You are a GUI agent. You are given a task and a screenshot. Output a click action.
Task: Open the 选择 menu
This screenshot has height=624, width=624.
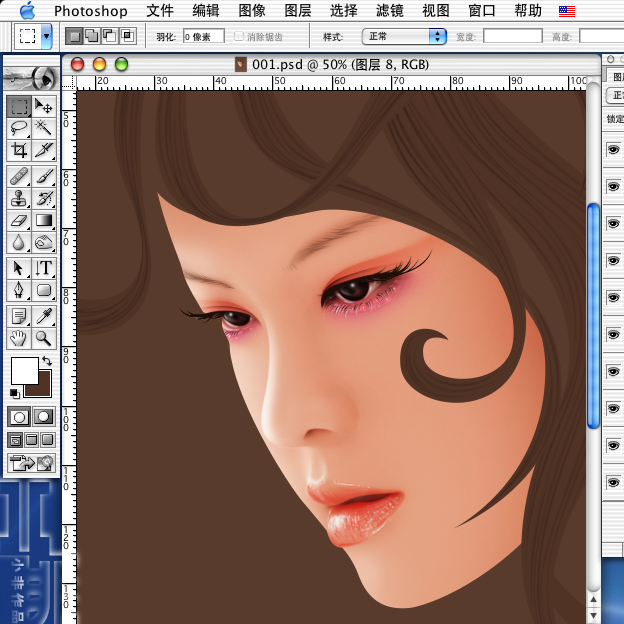click(x=344, y=11)
